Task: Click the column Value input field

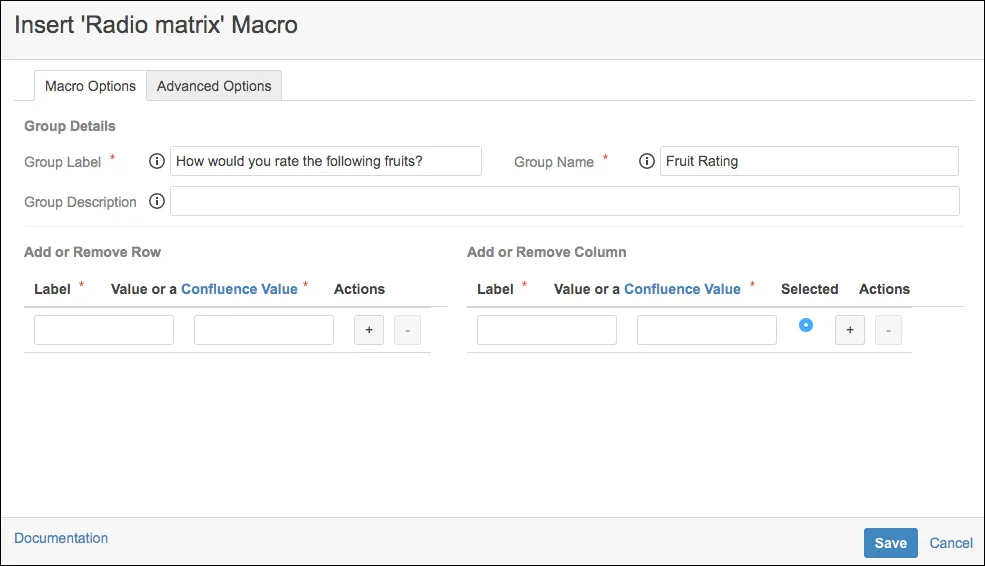Action: click(x=707, y=330)
